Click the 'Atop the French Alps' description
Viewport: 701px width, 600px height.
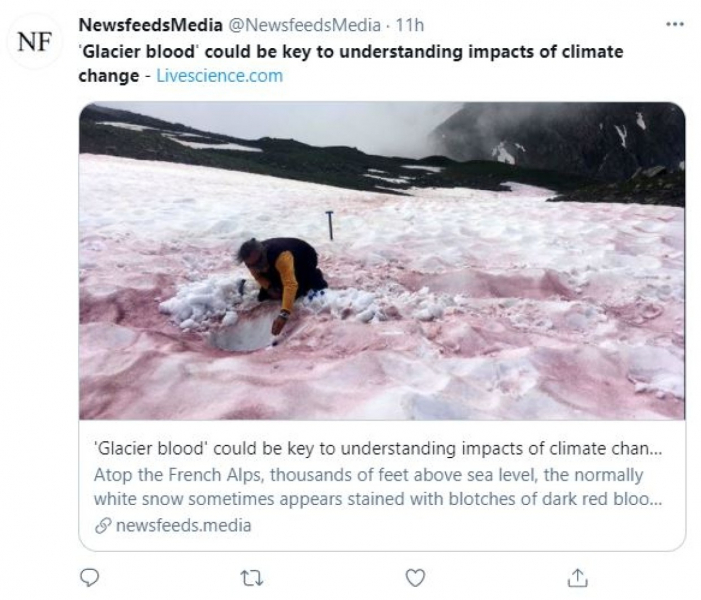pyautogui.click(x=369, y=474)
